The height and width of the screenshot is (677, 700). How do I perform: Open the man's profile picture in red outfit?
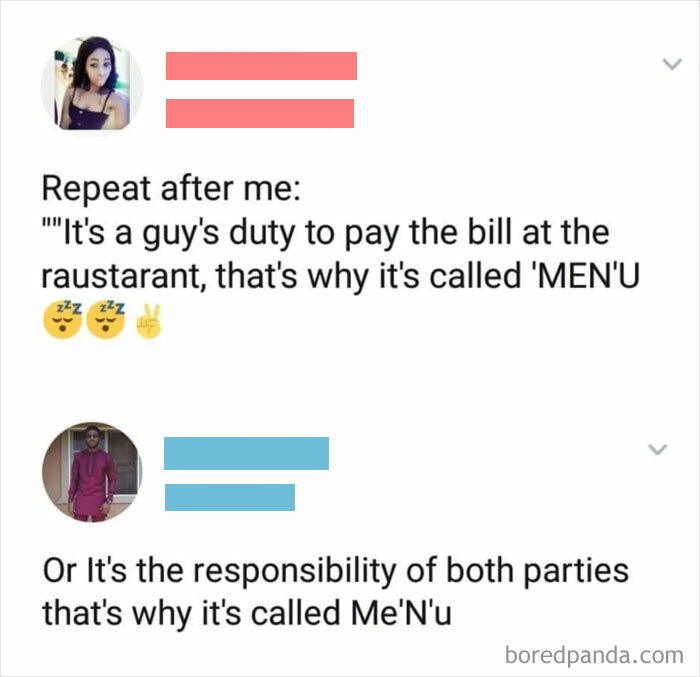pyautogui.click(x=92, y=472)
